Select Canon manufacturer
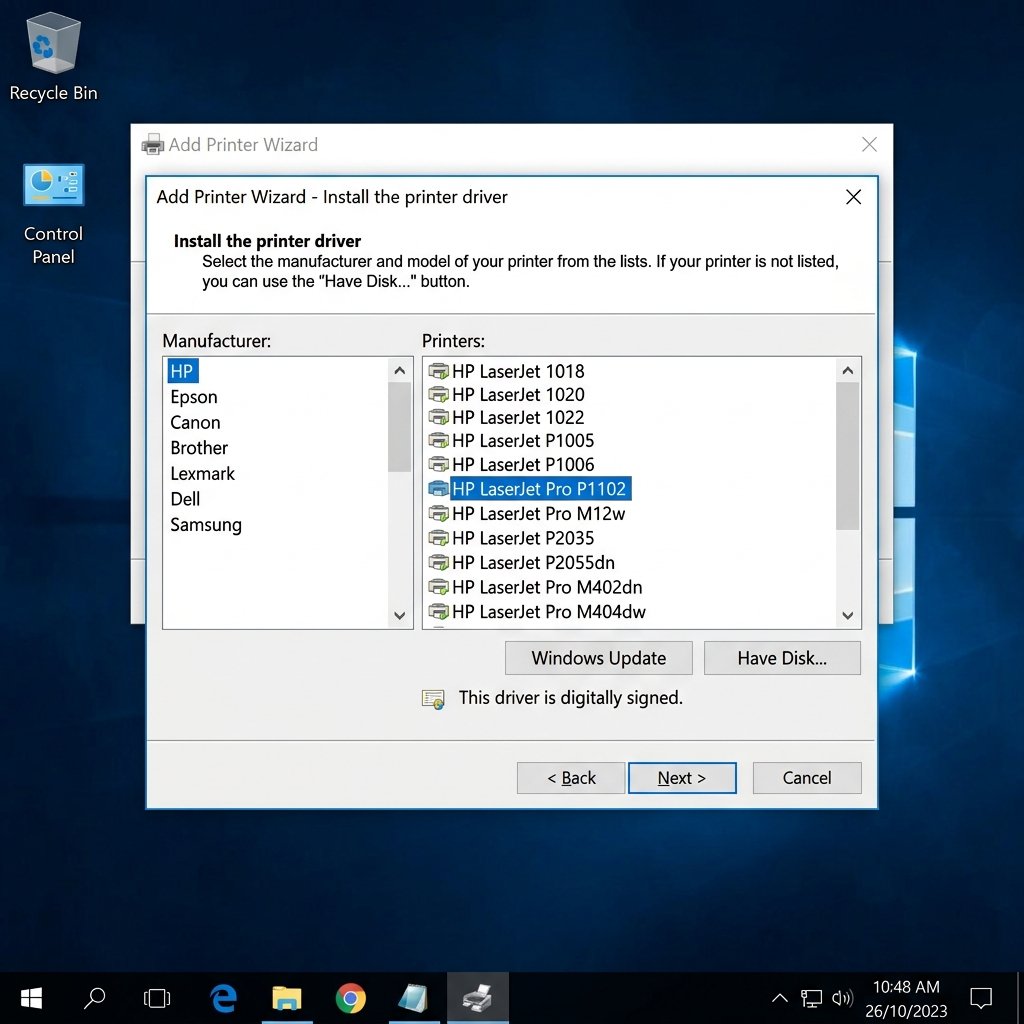Screen dimensions: 1024x1024 pyautogui.click(x=195, y=423)
